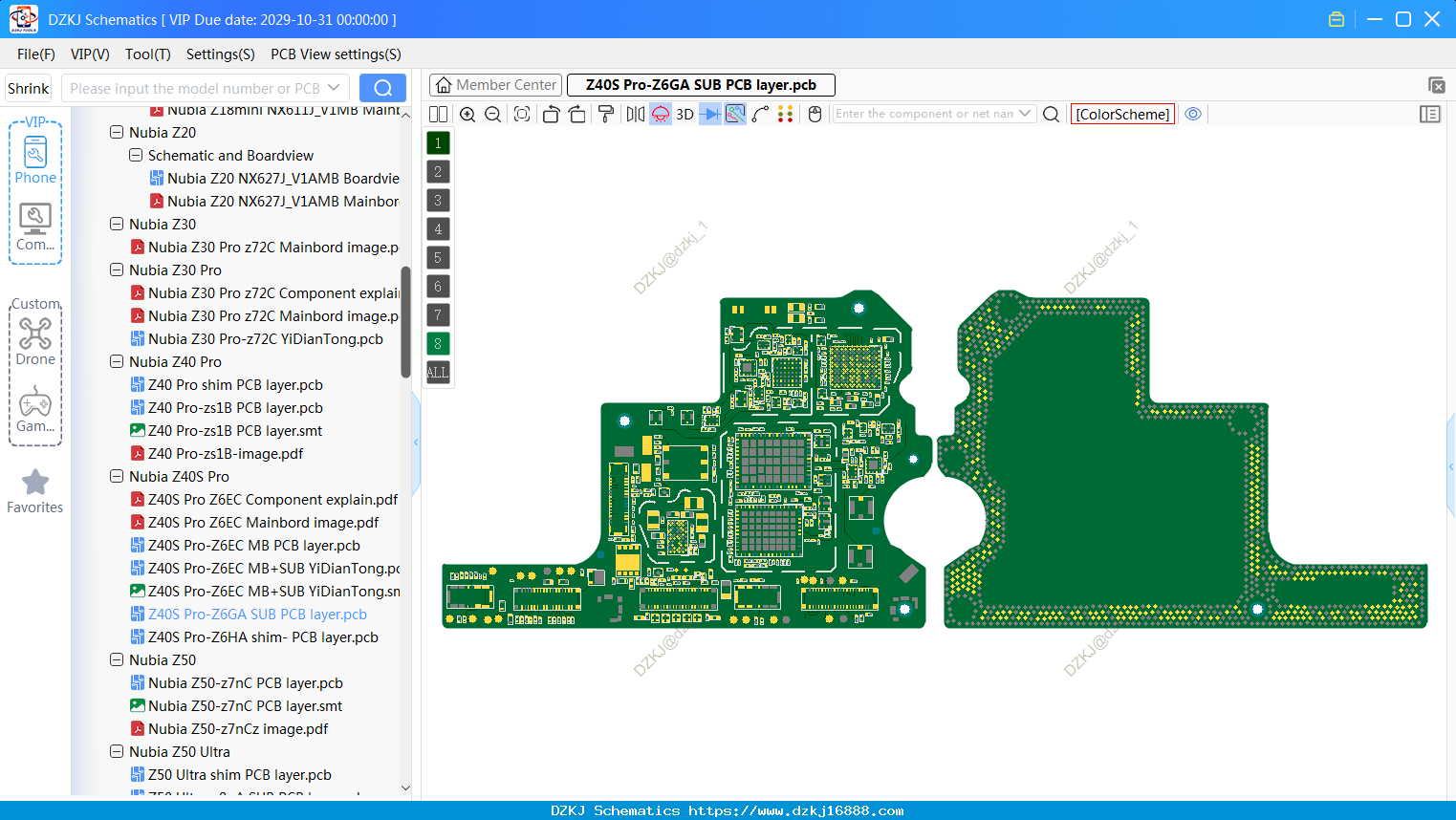The height and width of the screenshot is (820, 1456).
Task: Select the paint roller tool
Action: click(606, 114)
